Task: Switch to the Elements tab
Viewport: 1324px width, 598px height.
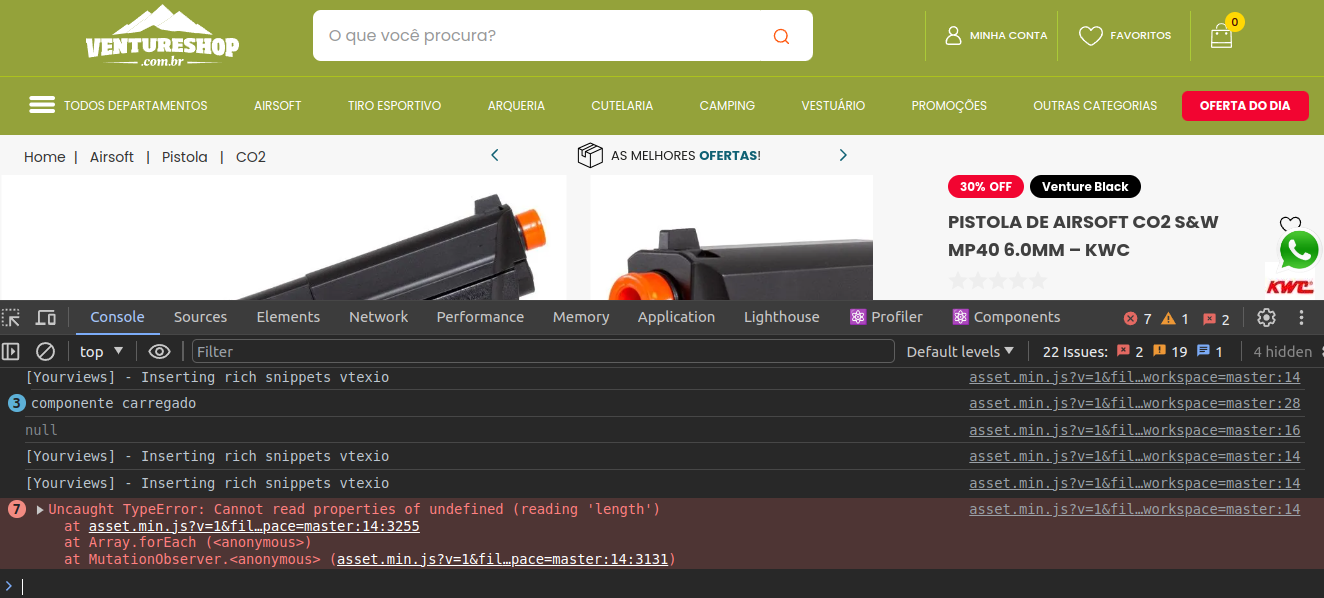Action: [x=288, y=317]
